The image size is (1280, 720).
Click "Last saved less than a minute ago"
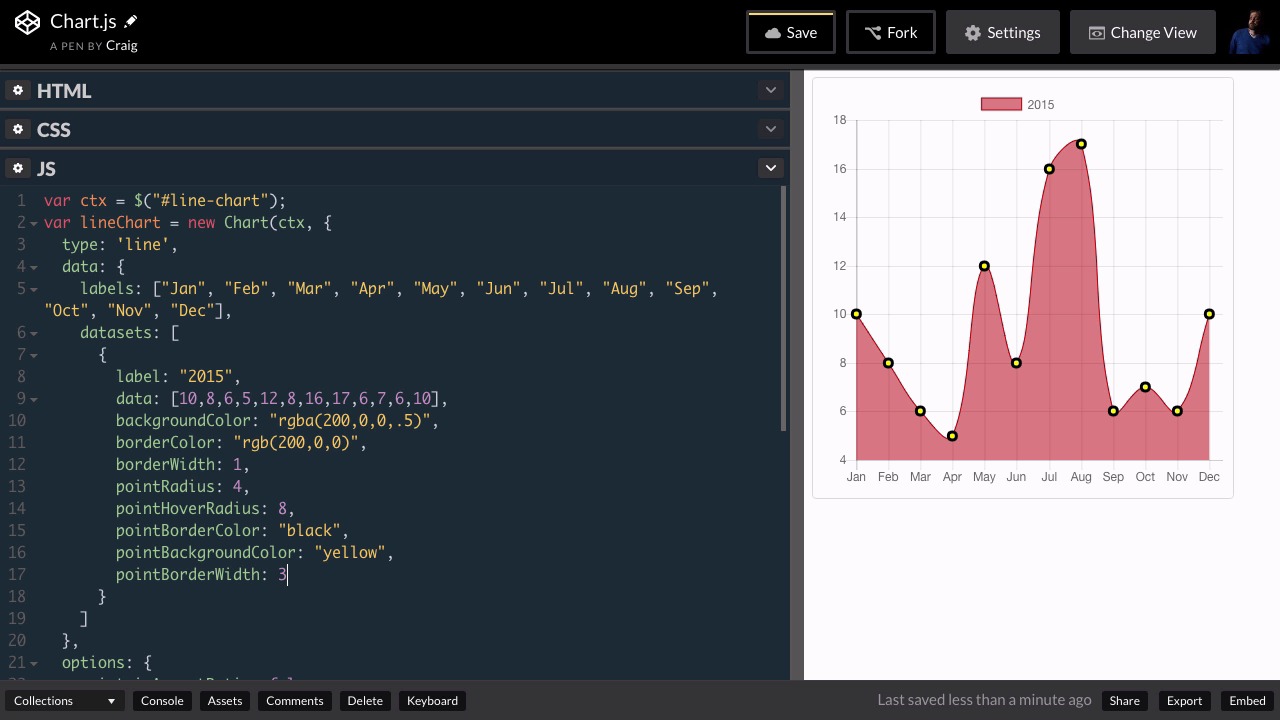click(x=984, y=700)
